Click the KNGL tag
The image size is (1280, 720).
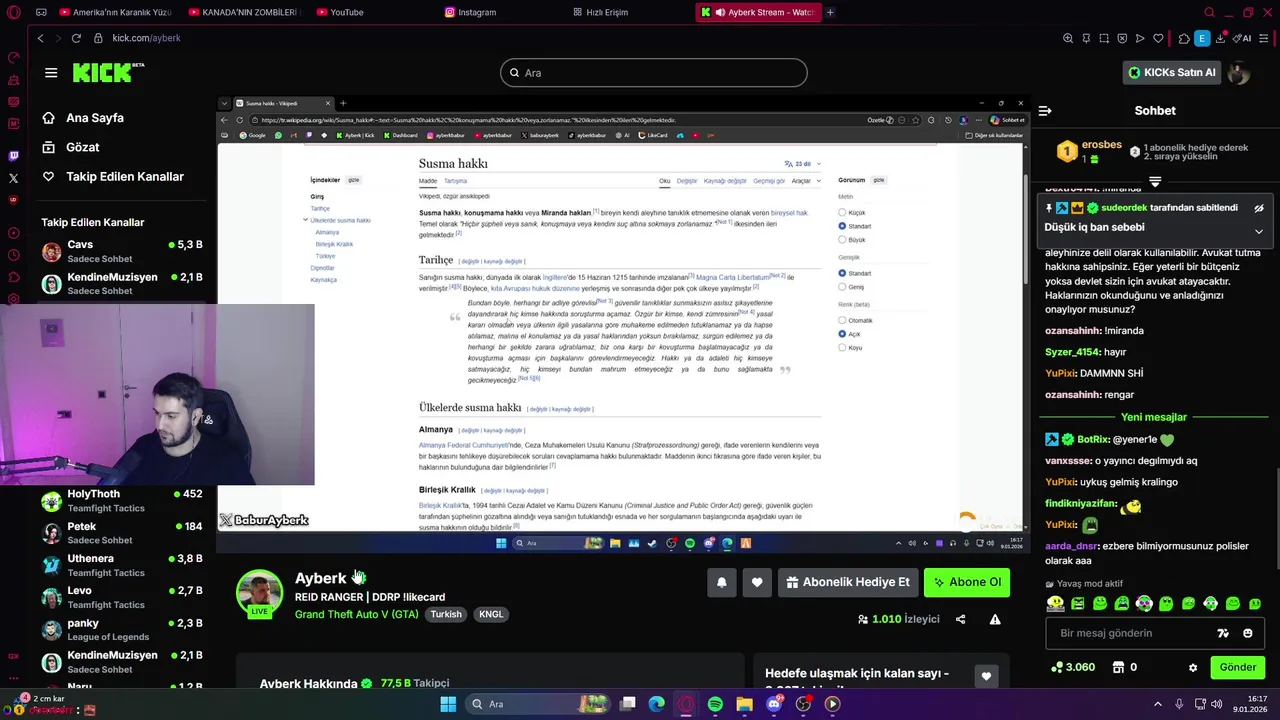[491, 614]
